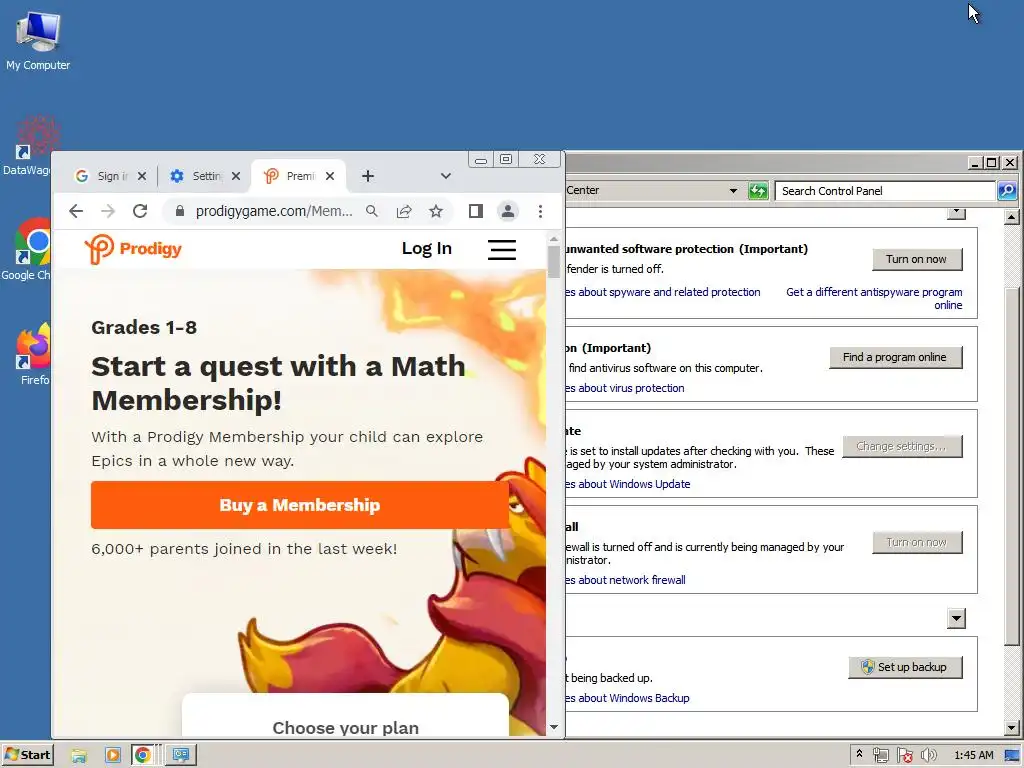Click firewall Turn on now button
The height and width of the screenshot is (768, 1024).
(917, 542)
